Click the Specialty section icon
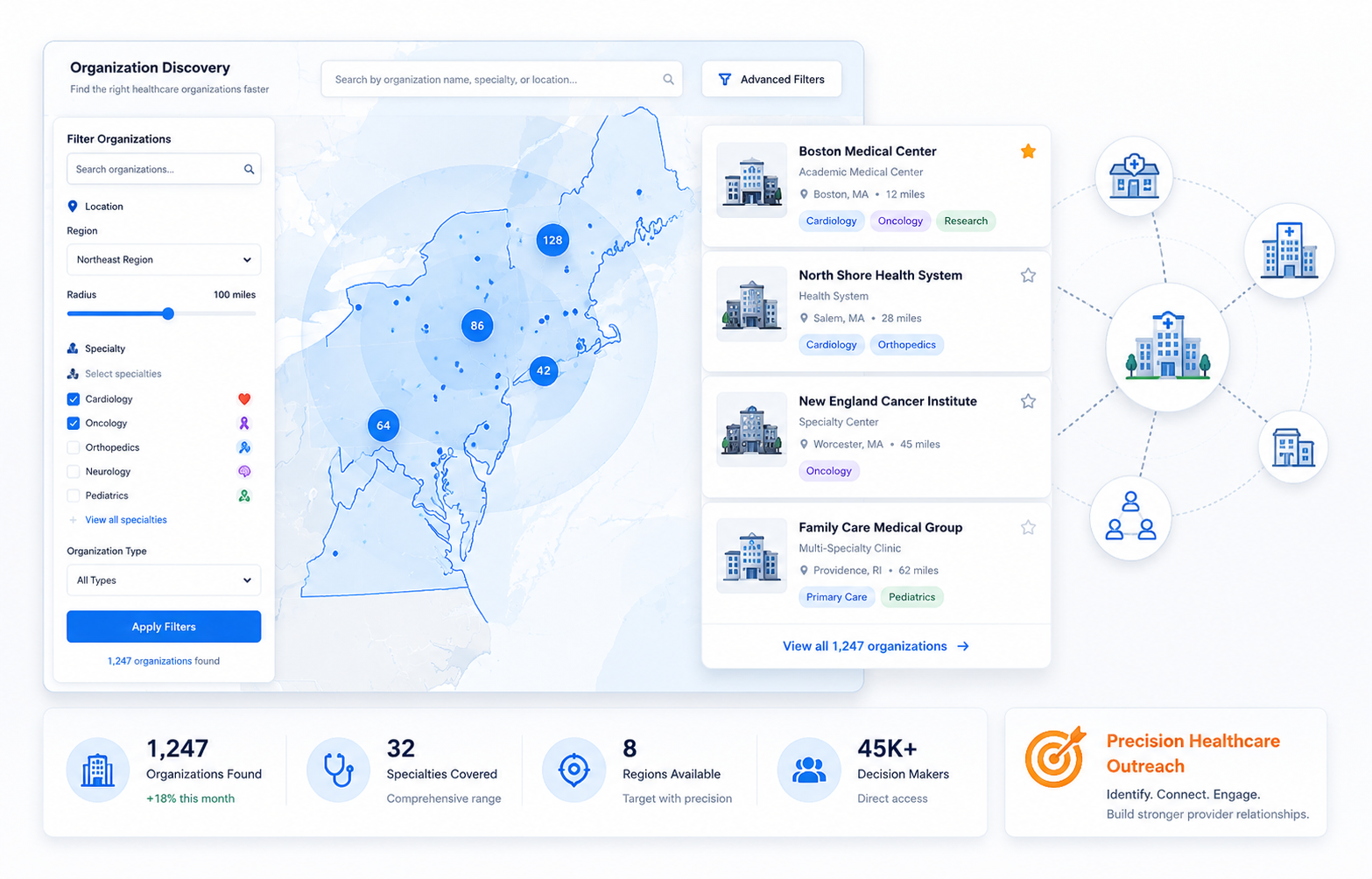1372x879 pixels. click(x=73, y=348)
